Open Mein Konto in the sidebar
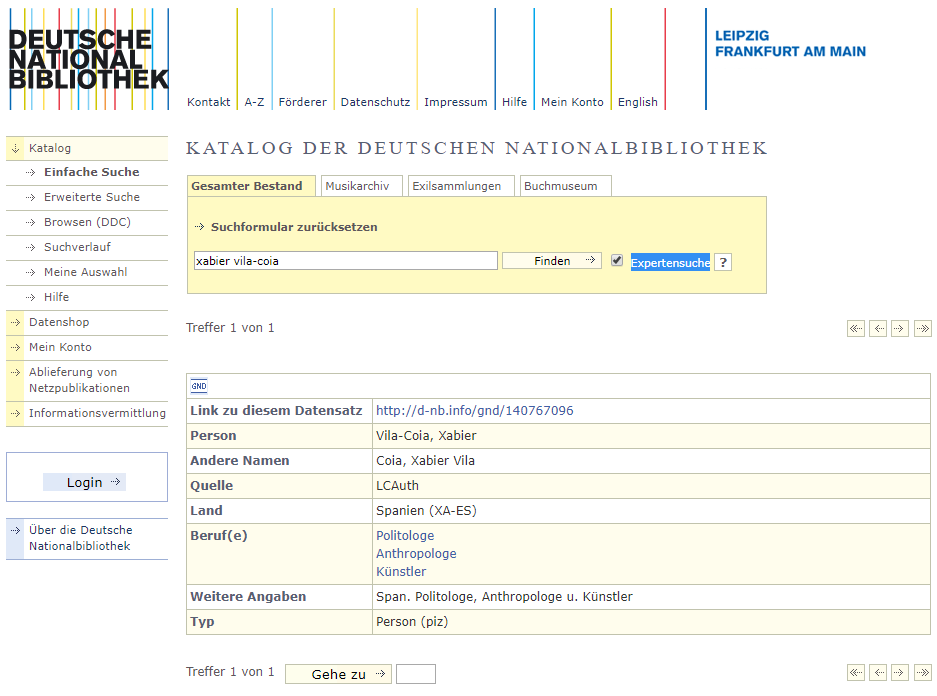This screenshot has height=696, width=937. coord(60,347)
